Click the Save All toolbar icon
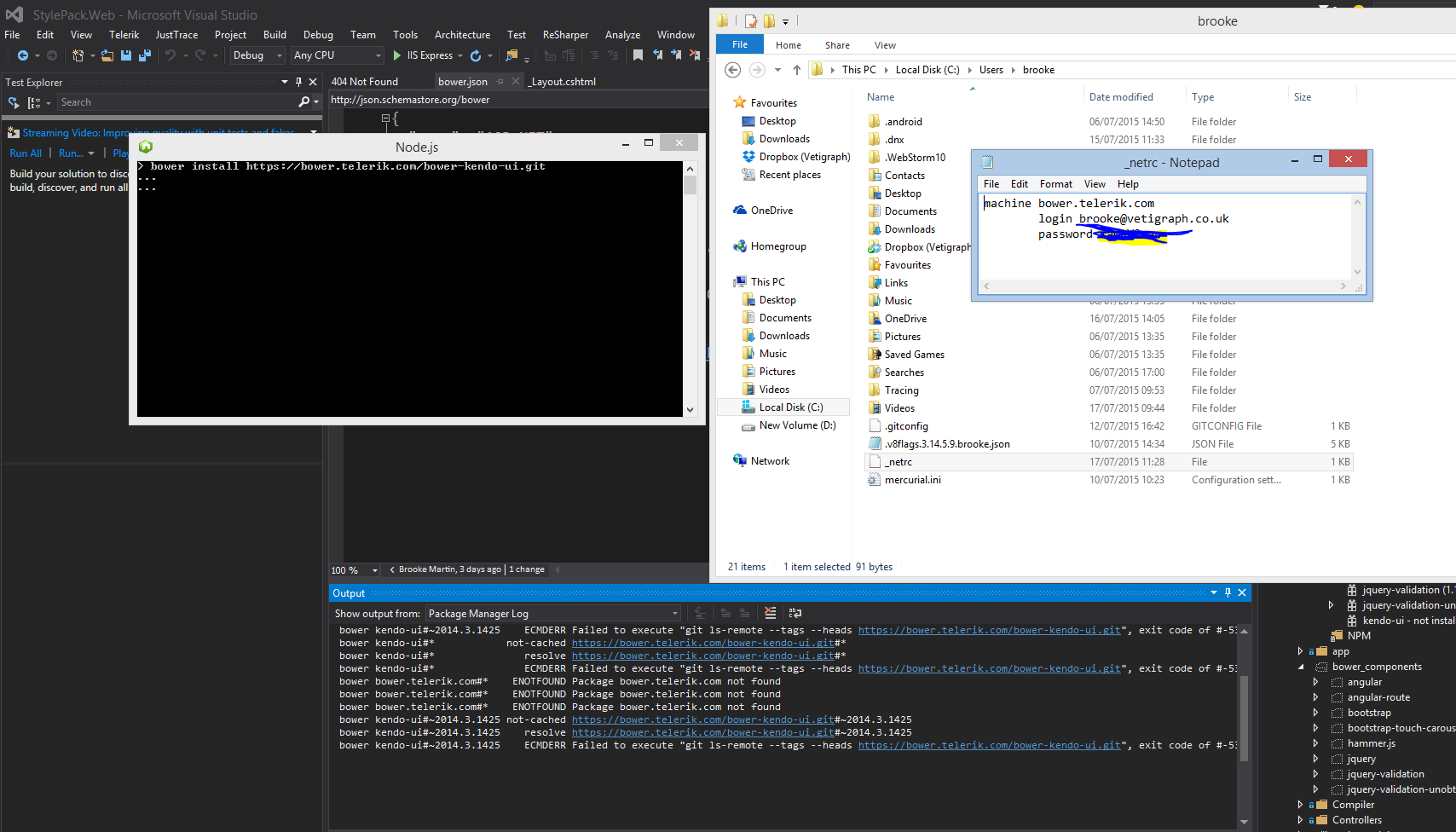 145,55
